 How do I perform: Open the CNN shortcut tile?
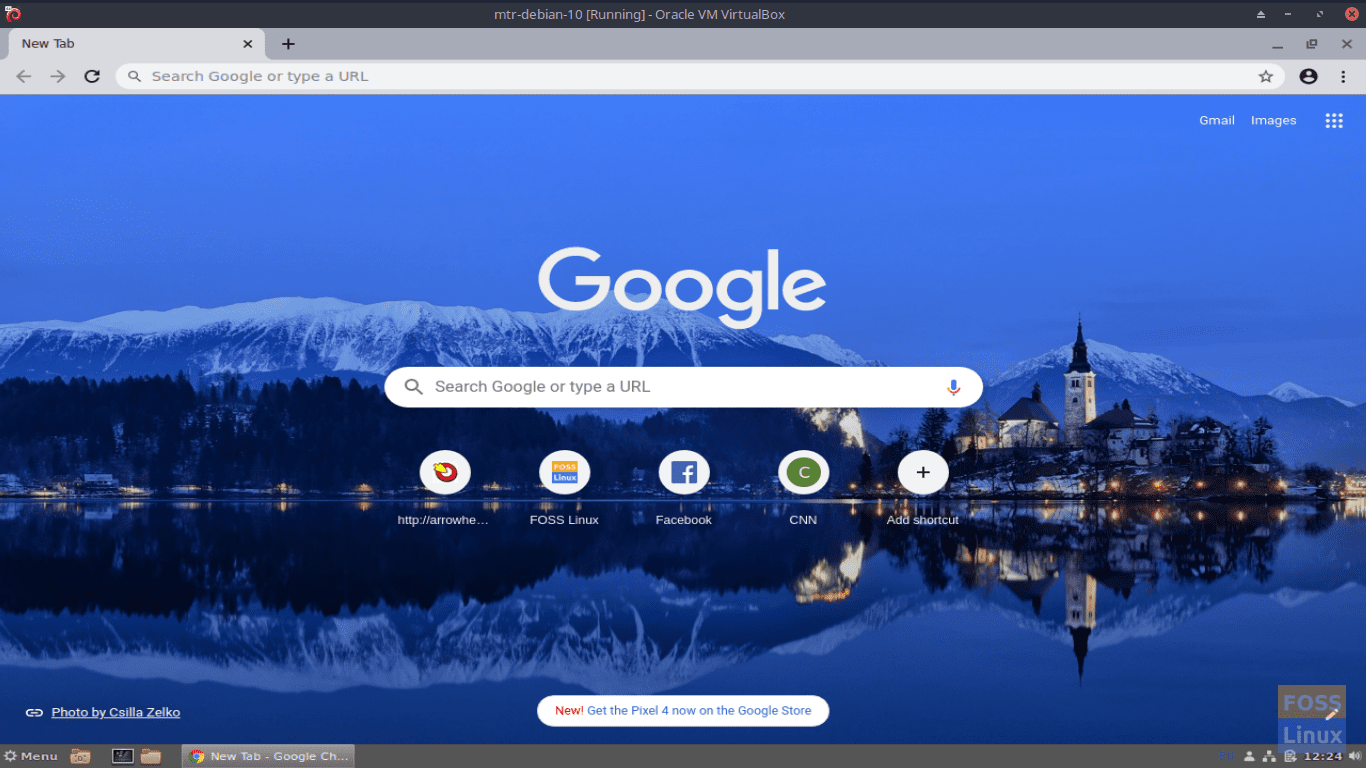click(803, 472)
